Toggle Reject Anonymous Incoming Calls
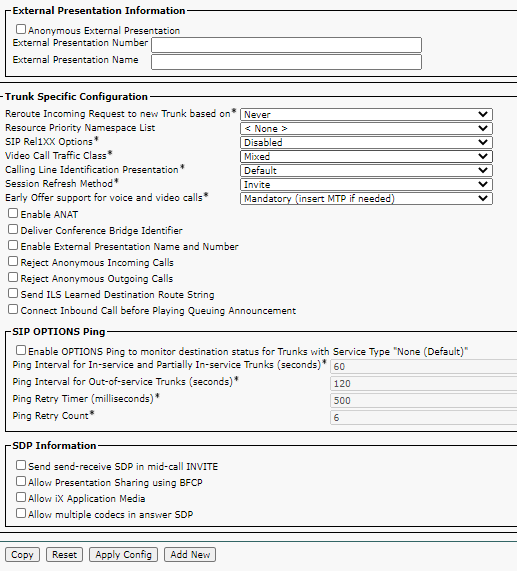The image size is (517, 571). point(13,261)
